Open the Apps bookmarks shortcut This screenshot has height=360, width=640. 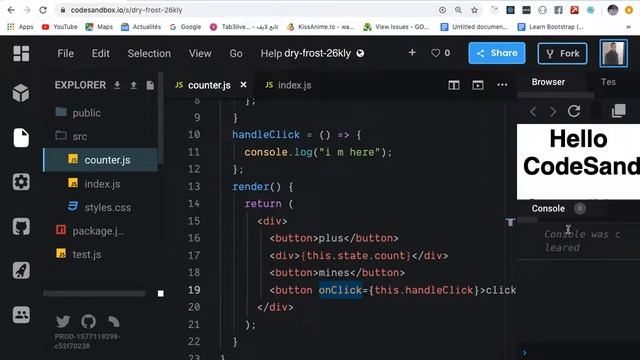click(x=20, y=27)
